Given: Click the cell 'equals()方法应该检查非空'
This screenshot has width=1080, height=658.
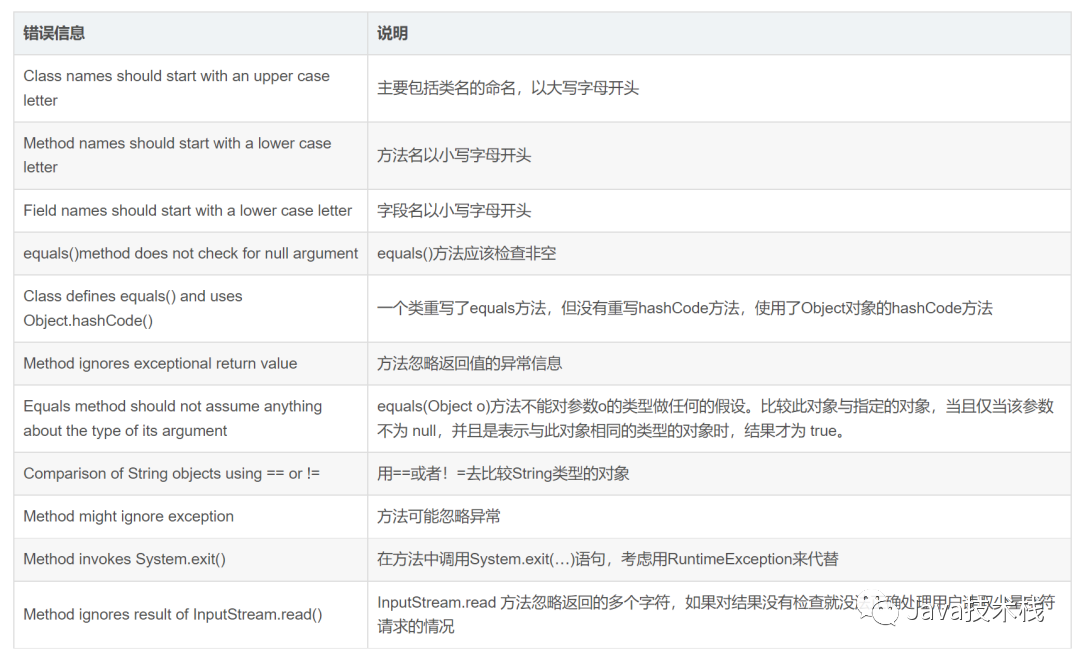Looking at the screenshot, I should point(719,254).
